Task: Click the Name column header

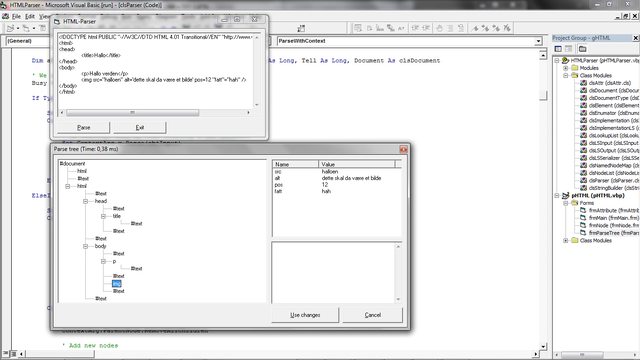Action: click(x=296, y=164)
